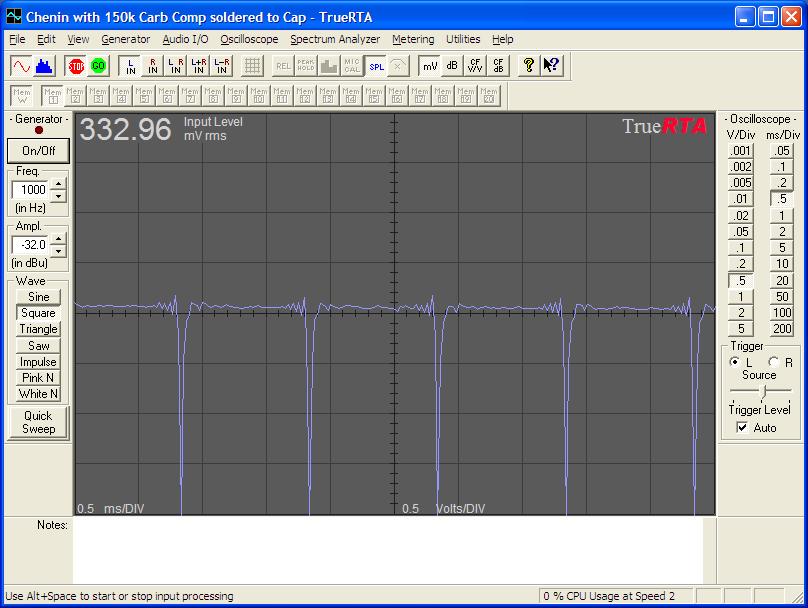Image resolution: width=808 pixels, height=608 pixels.
Task: Select the Triangle waveform
Action: pos(38,329)
